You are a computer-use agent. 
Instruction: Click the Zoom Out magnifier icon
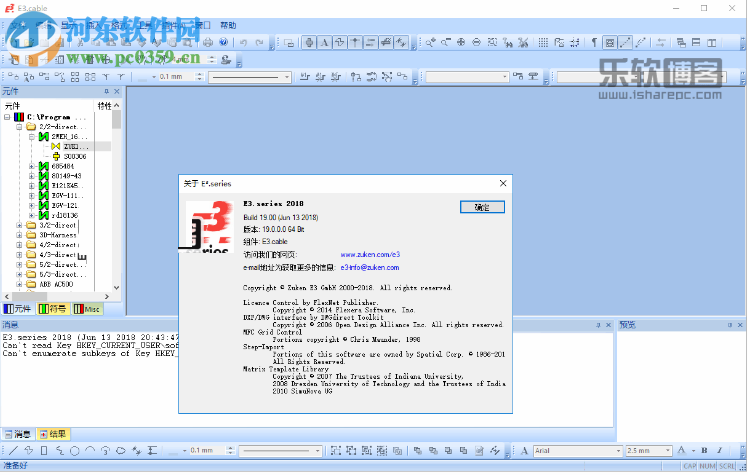pyautogui.click(x=446, y=43)
